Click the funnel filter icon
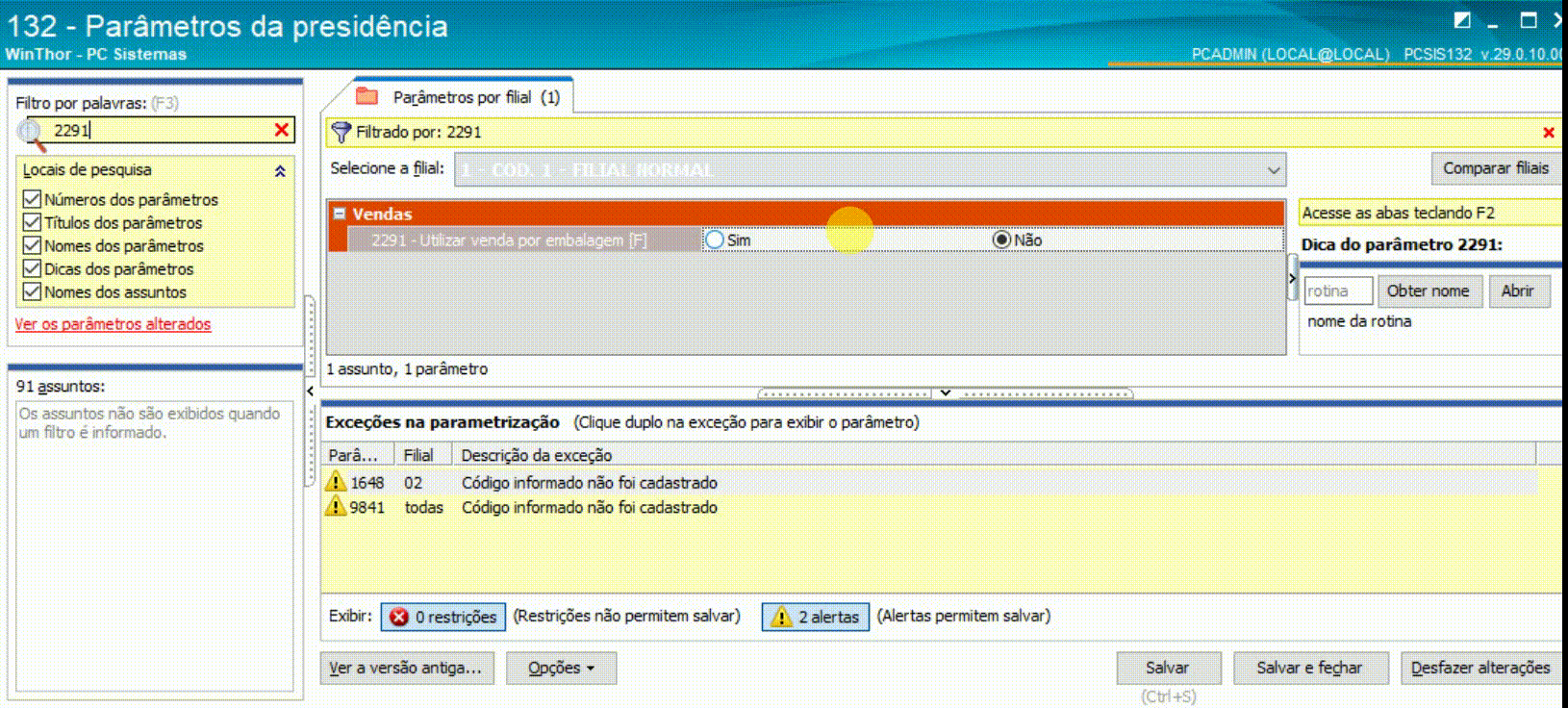This screenshot has height=708, width=1568. pos(341,132)
